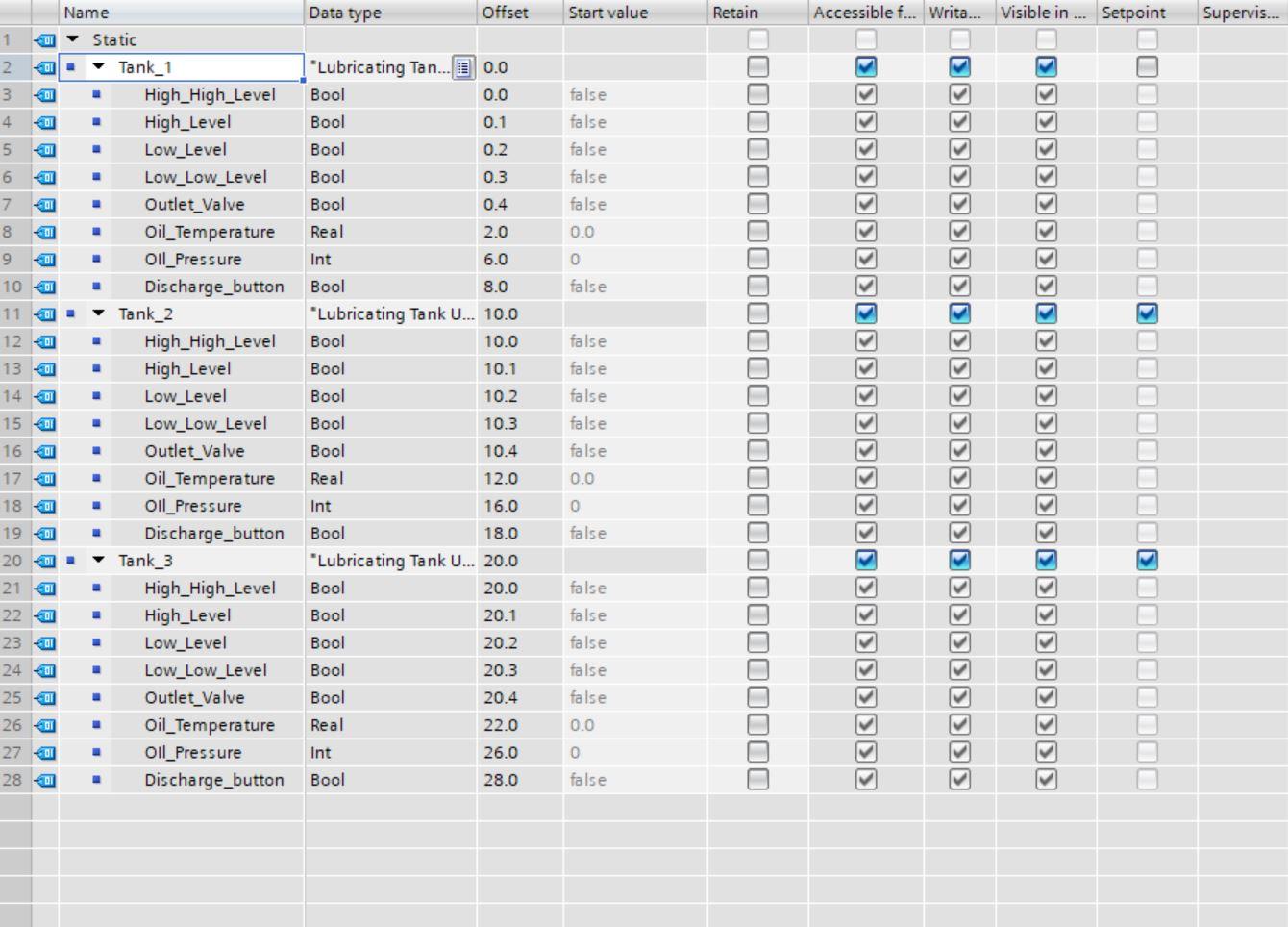Click offset 16.0 cell

[520, 506]
